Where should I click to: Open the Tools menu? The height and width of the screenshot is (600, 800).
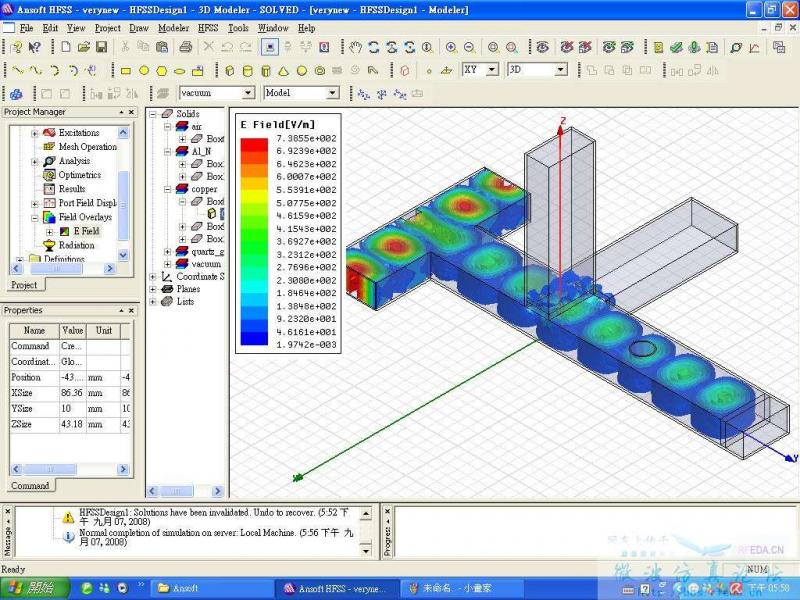[x=238, y=28]
